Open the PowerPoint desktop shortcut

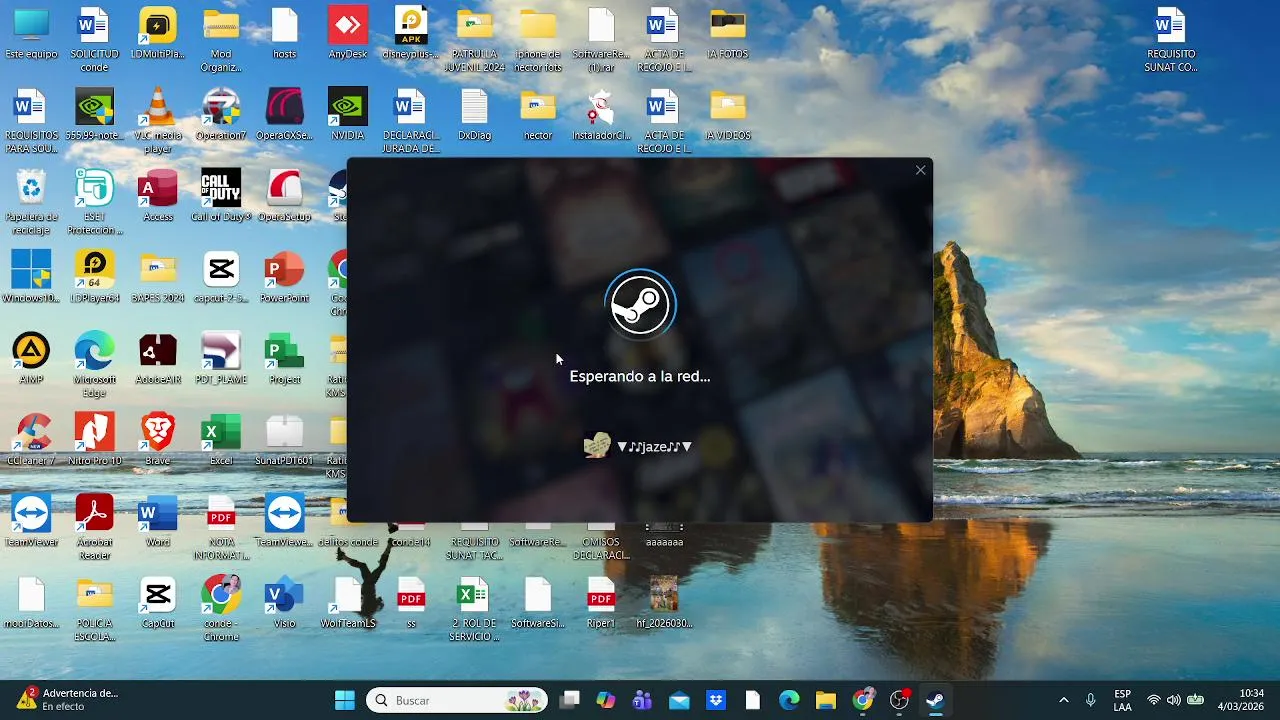click(285, 277)
